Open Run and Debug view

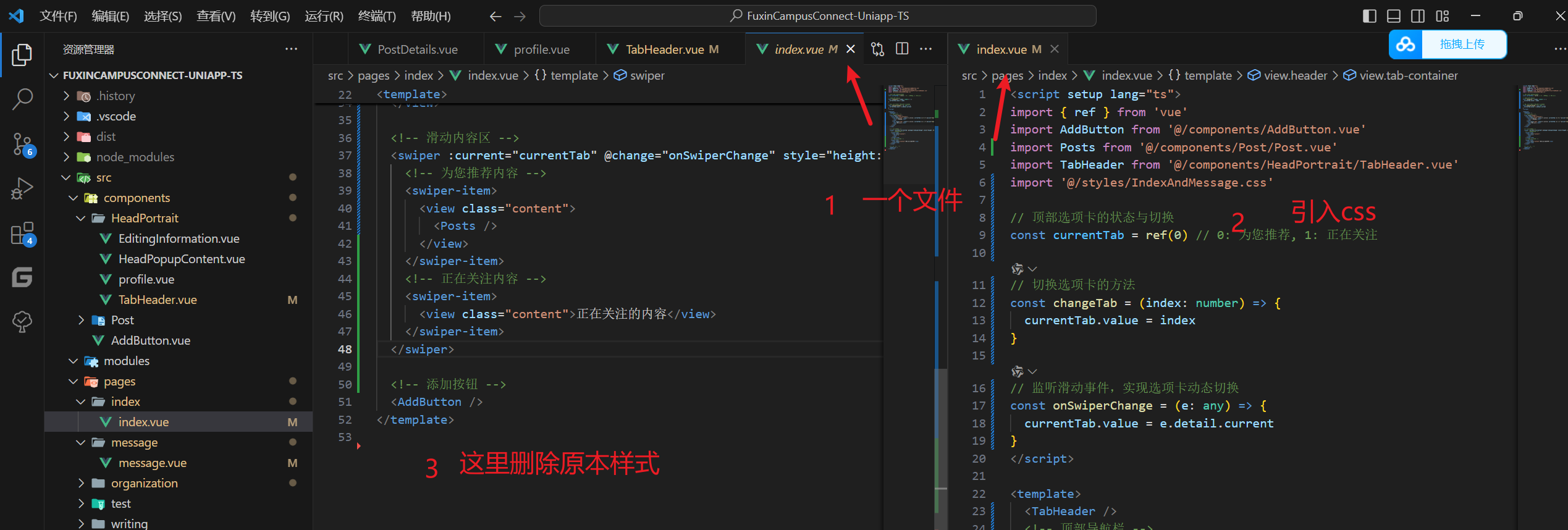(x=22, y=188)
